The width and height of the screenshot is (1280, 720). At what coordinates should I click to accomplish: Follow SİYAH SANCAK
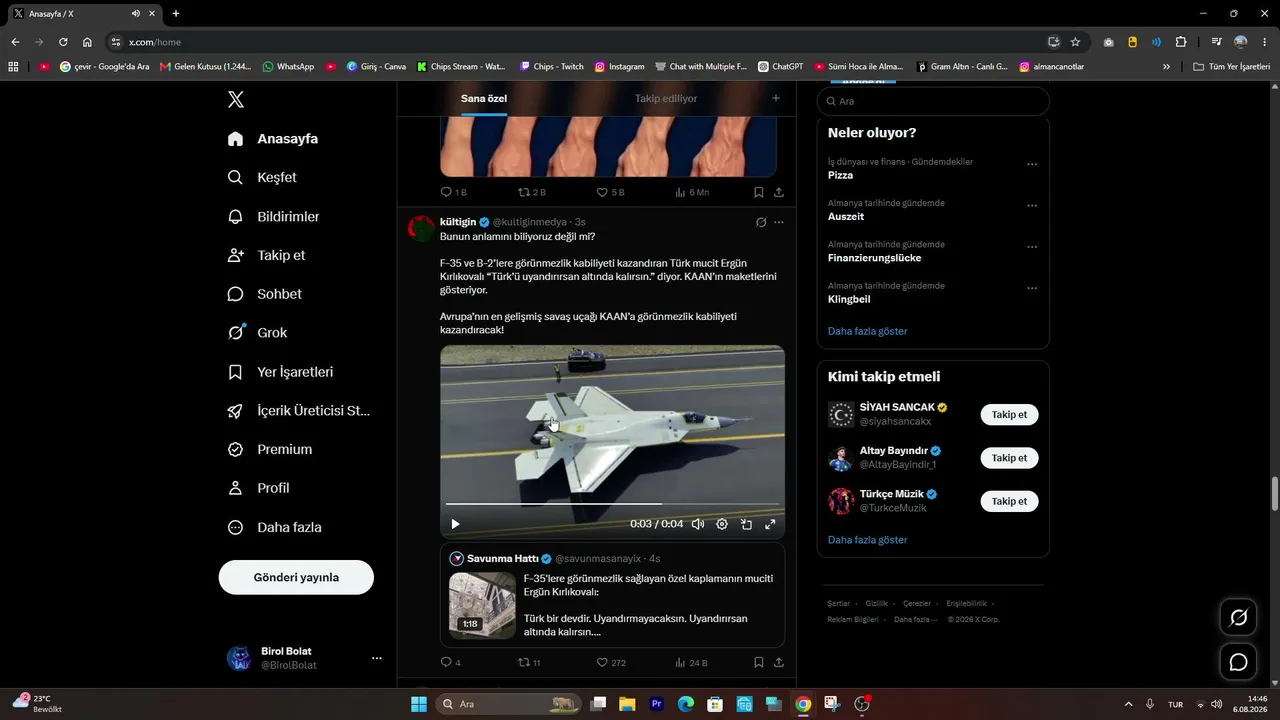click(1009, 414)
